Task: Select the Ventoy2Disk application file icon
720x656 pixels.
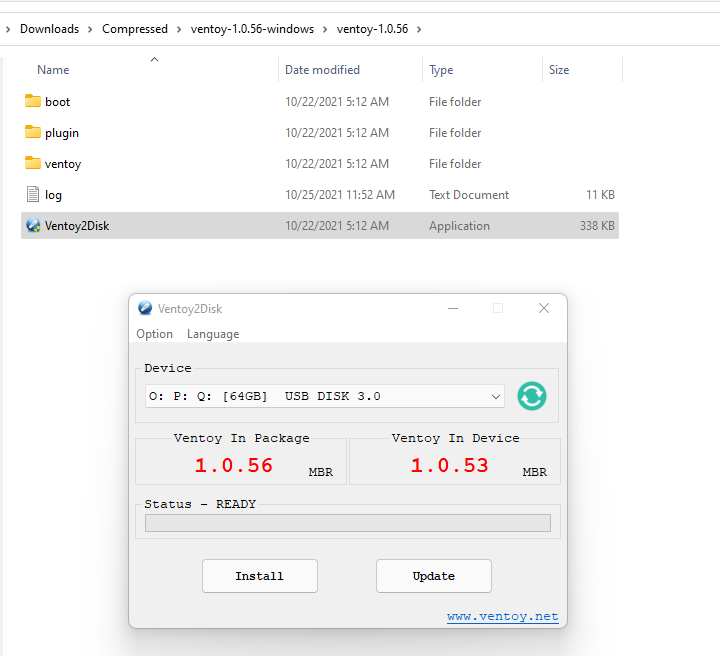Action: click(33, 225)
